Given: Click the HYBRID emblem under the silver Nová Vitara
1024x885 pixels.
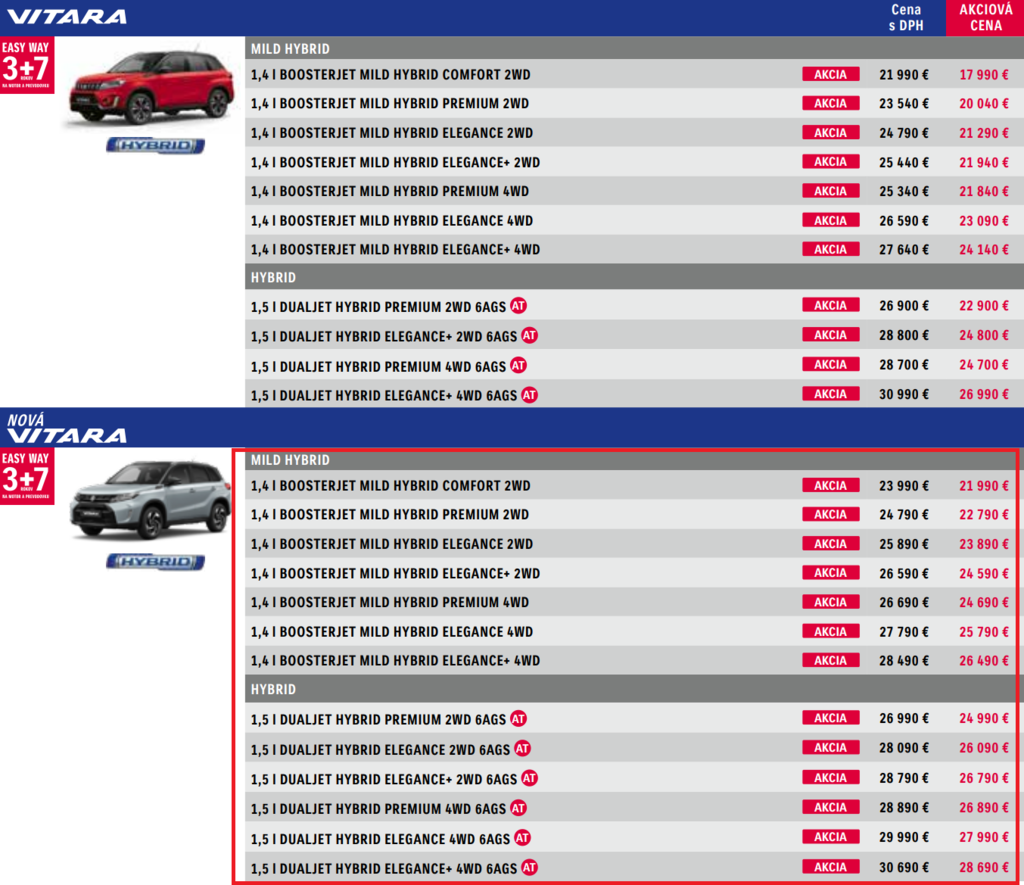Looking at the screenshot, I should click(x=155, y=562).
